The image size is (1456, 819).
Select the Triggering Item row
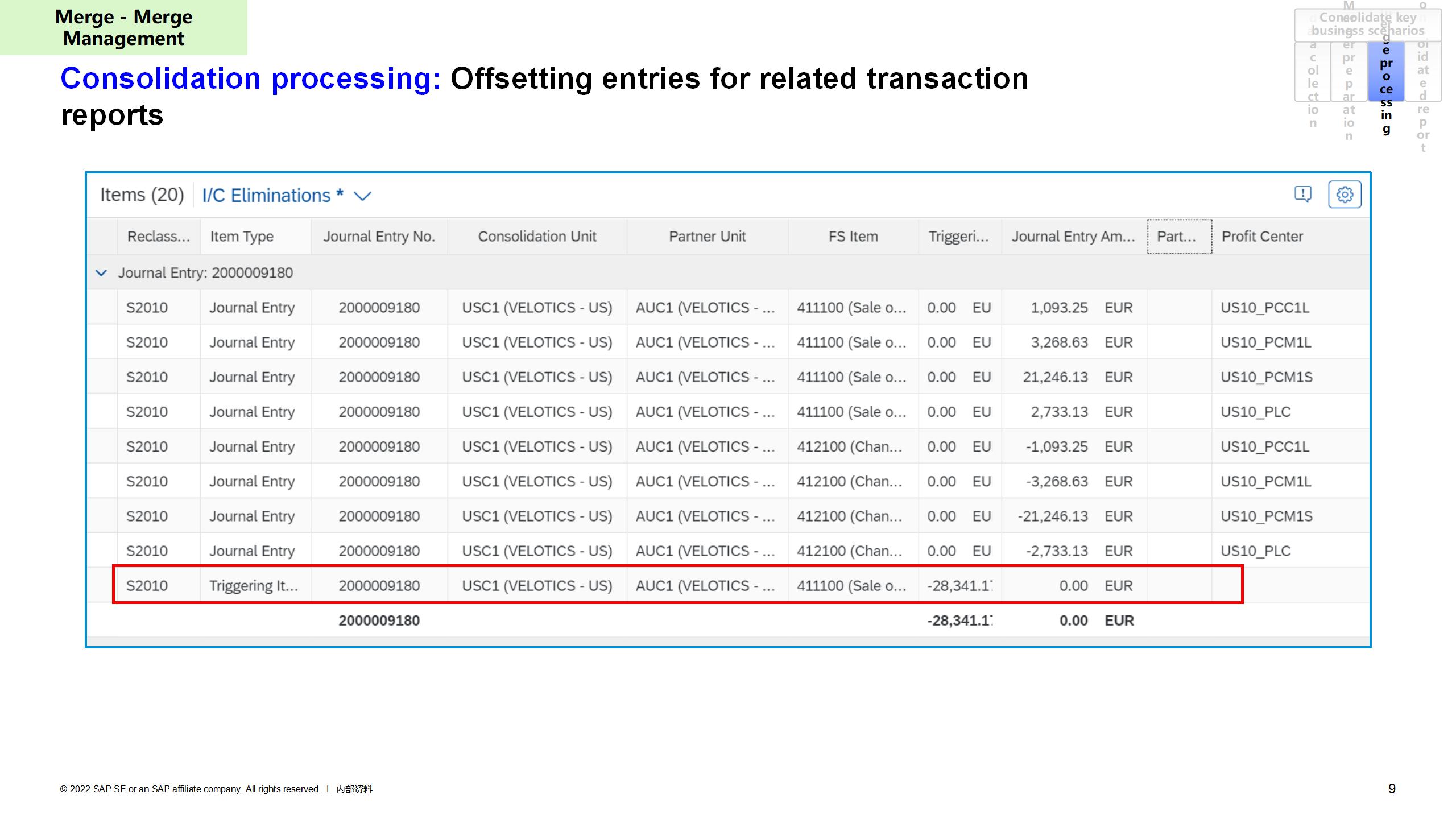click(x=254, y=586)
